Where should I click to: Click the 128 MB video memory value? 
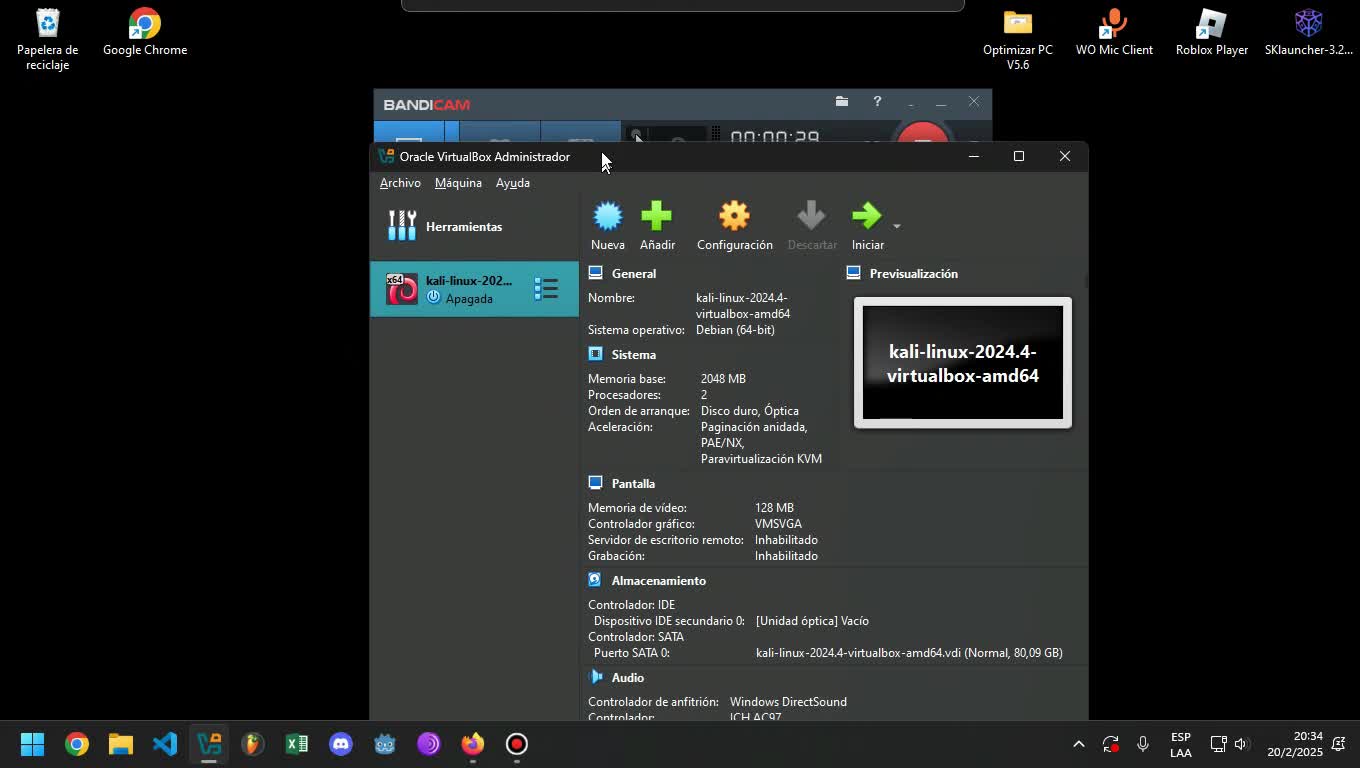pyautogui.click(x=774, y=508)
